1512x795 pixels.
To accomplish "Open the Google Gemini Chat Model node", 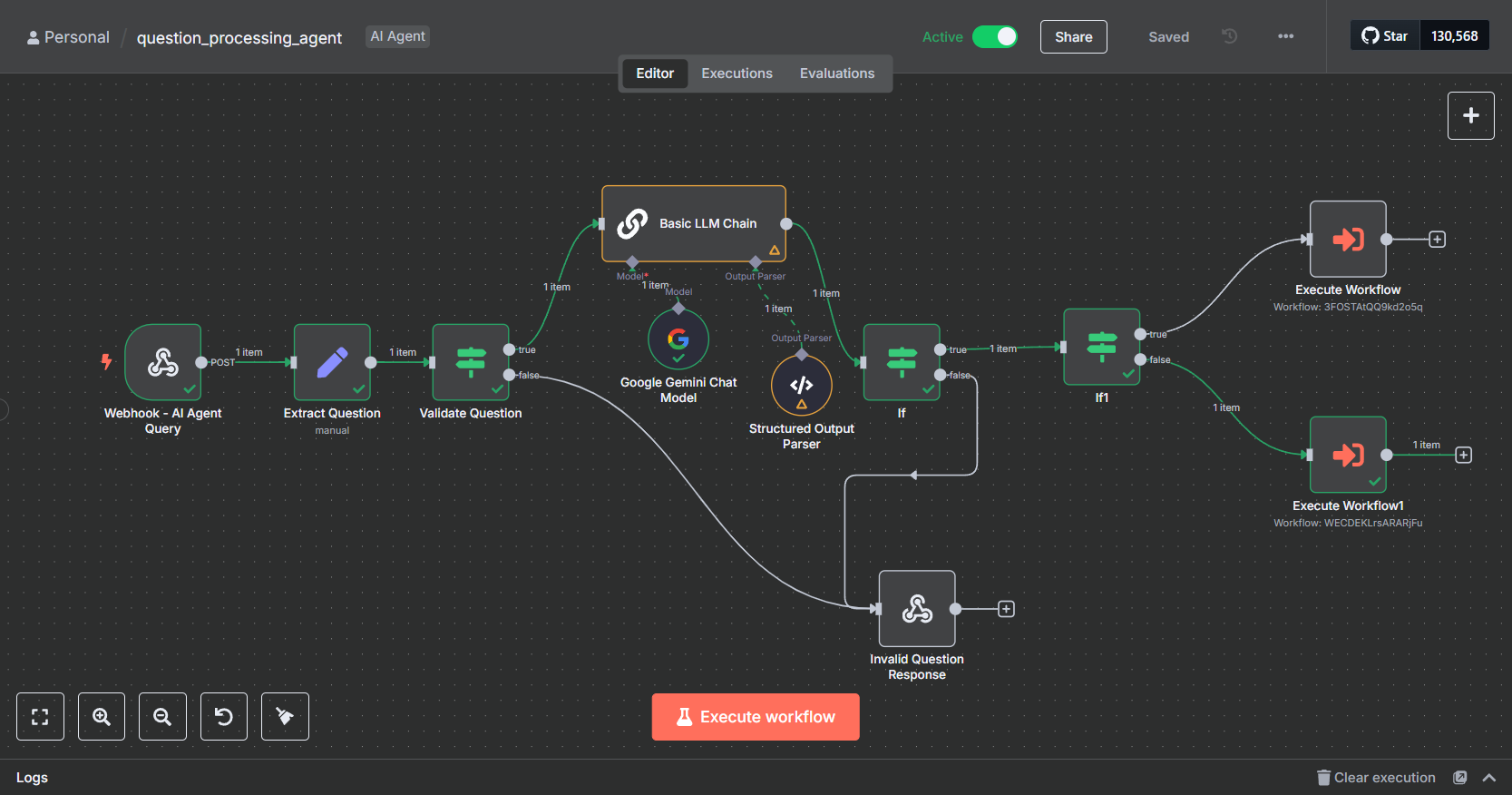I will click(678, 339).
